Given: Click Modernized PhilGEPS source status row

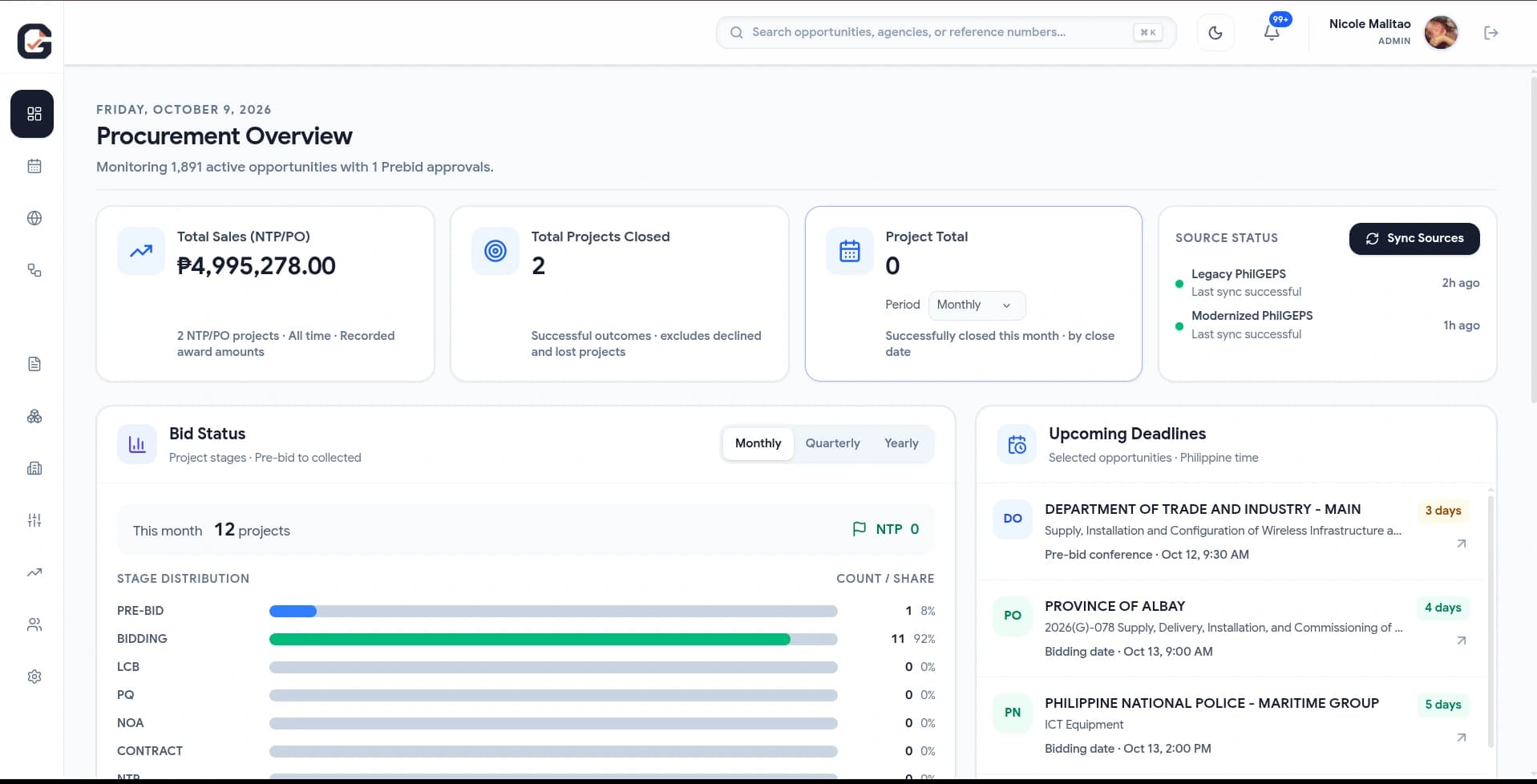Looking at the screenshot, I should [x=1327, y=325].
